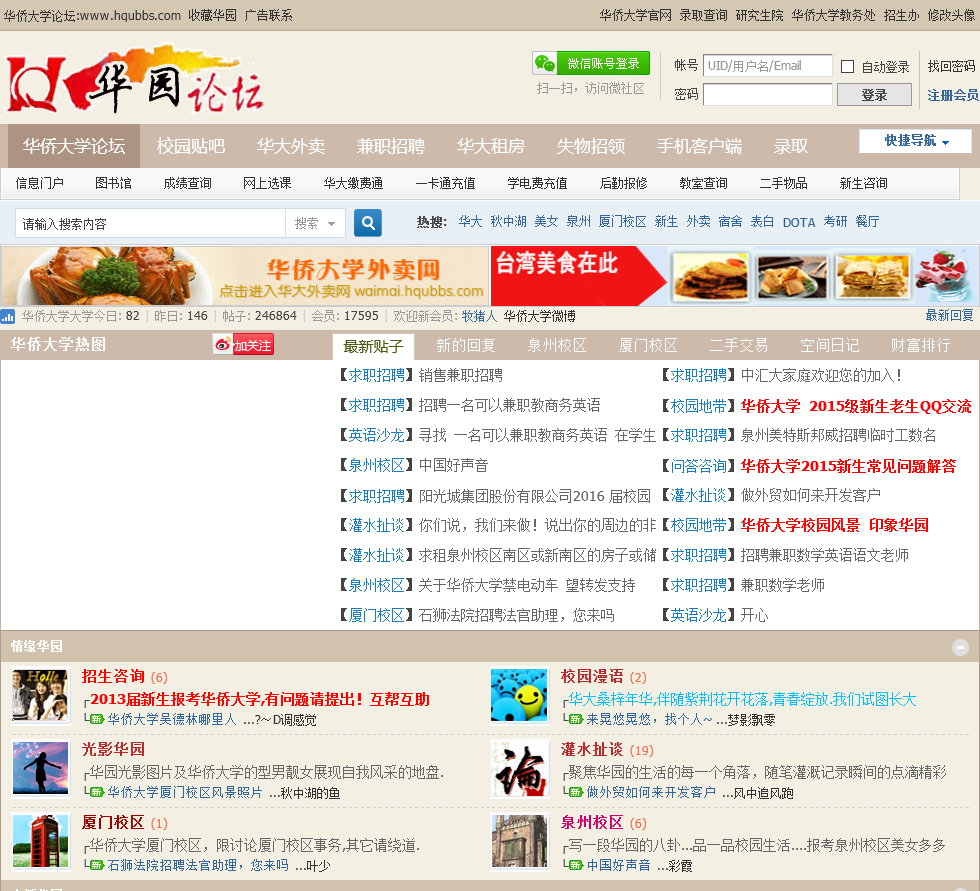Click the 最新回复 link
The image size is (980, 891).
pyautogui.click(x=949, y=316)
